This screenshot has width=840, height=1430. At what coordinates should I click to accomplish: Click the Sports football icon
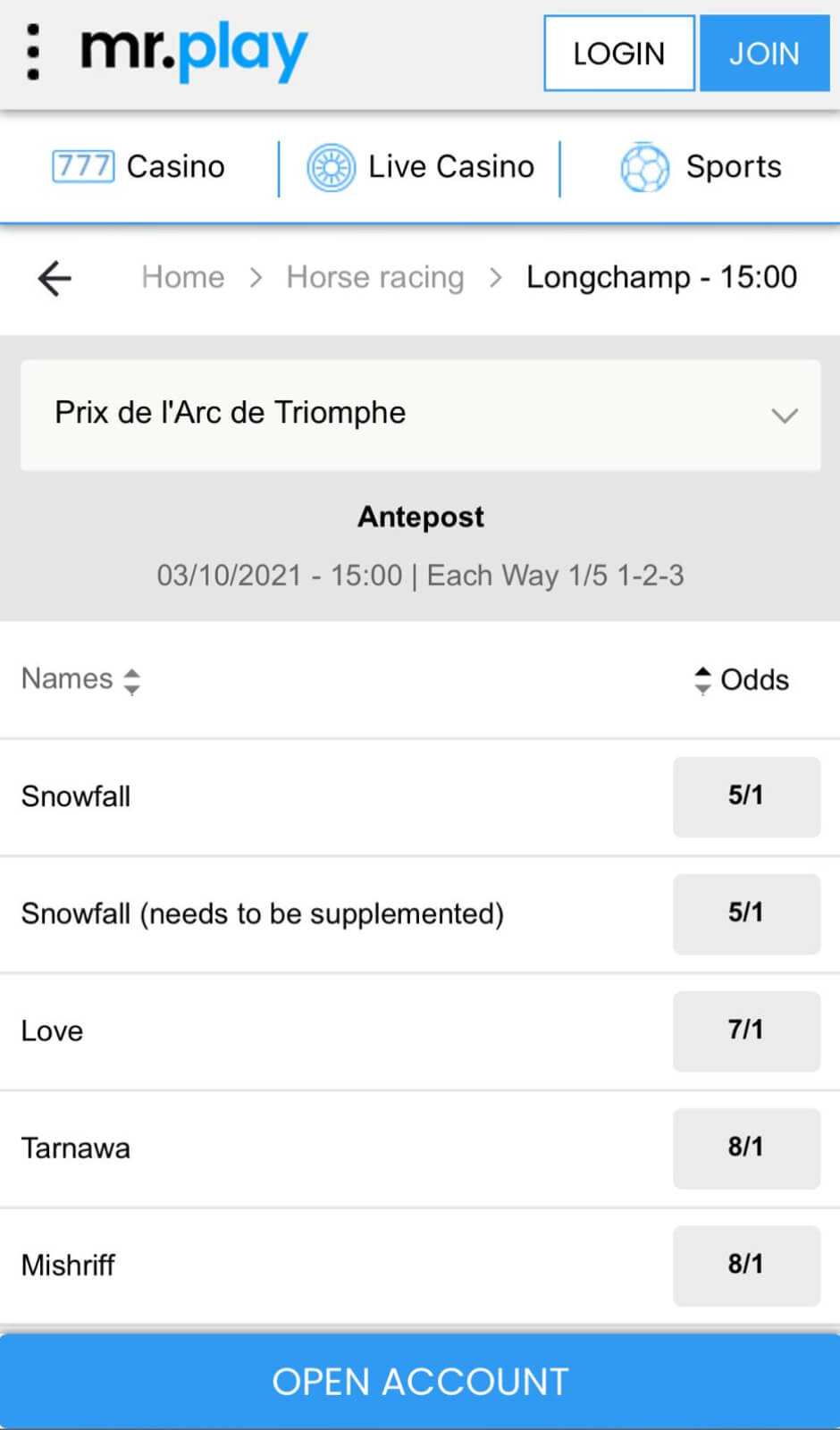644,167
